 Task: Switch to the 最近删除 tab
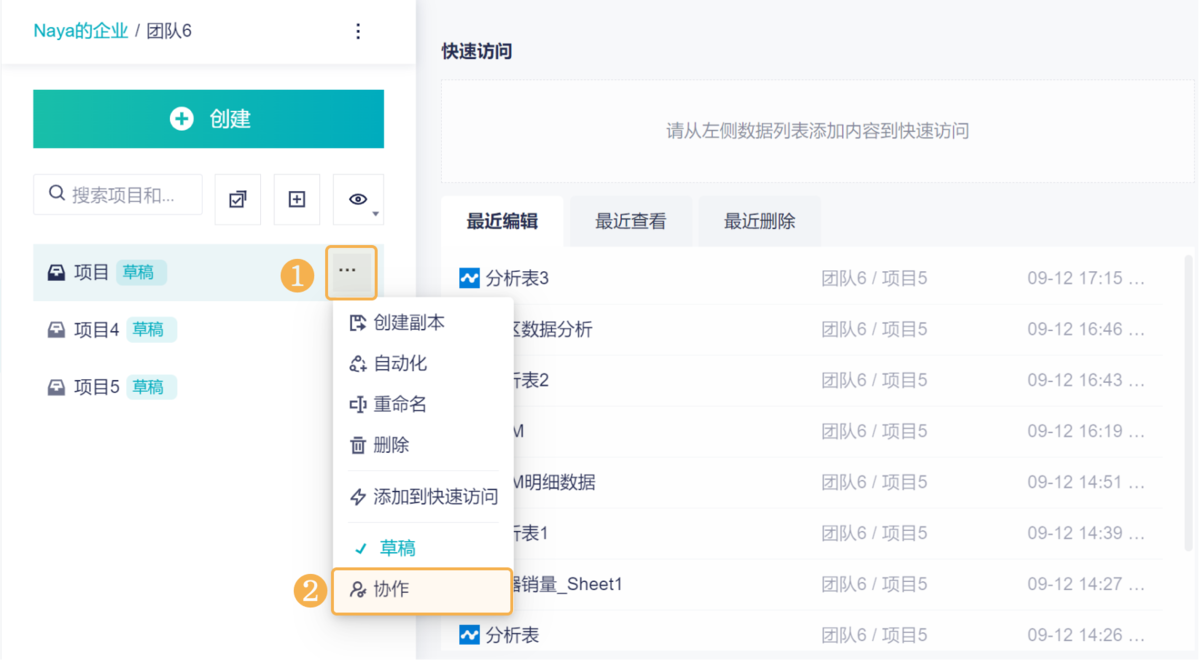760,222
